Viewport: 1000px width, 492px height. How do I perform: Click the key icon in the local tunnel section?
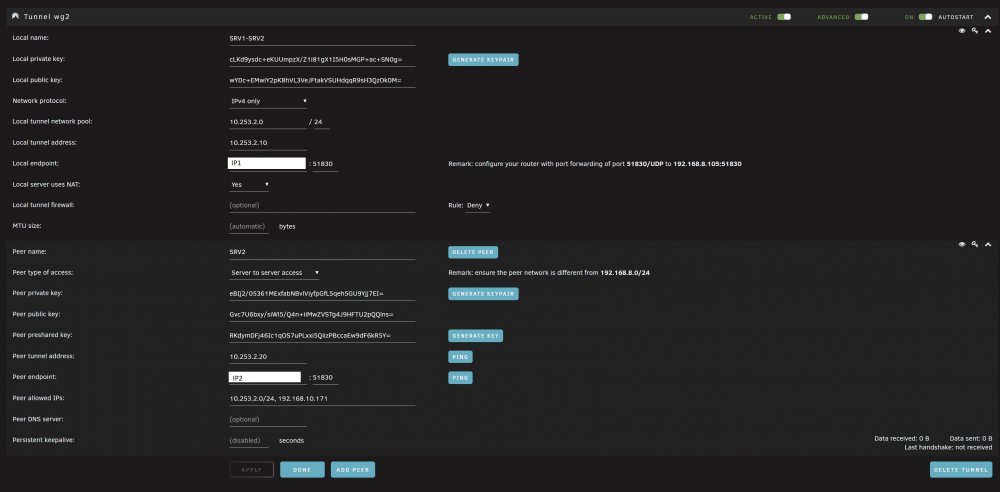coord(974,31)
